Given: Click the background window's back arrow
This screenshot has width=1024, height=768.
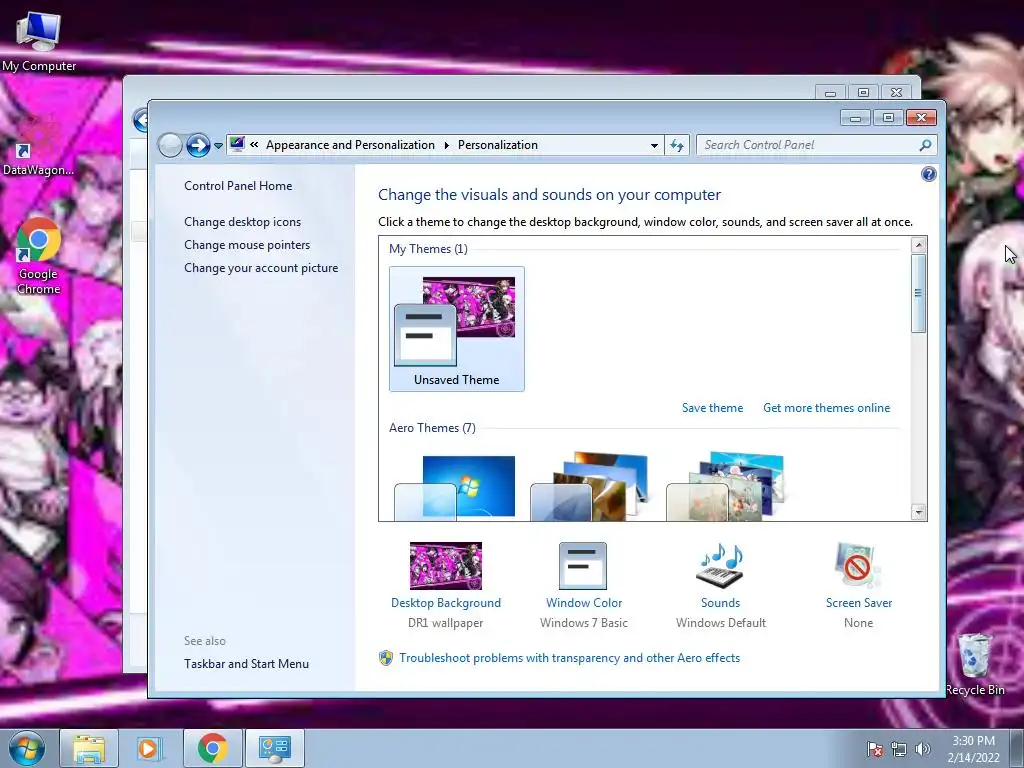Looking at the screenshot, I should click(140, 120).
